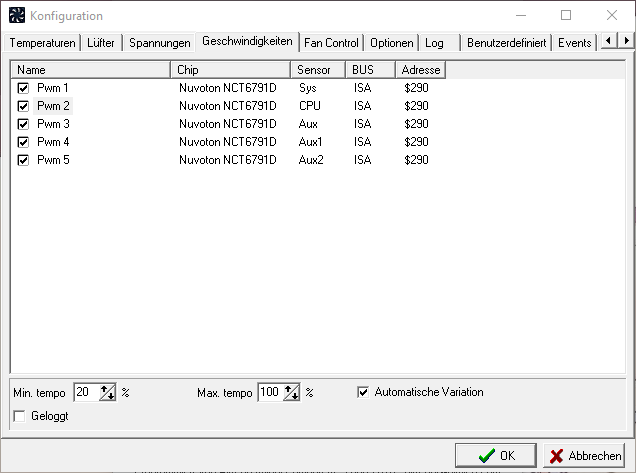
Task: Click the Sys sensor cell
Action: 307,88
